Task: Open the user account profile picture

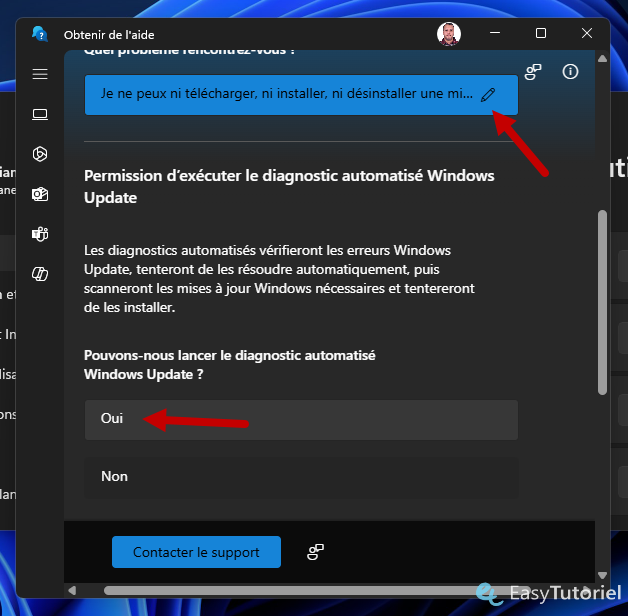Action: 449,34
